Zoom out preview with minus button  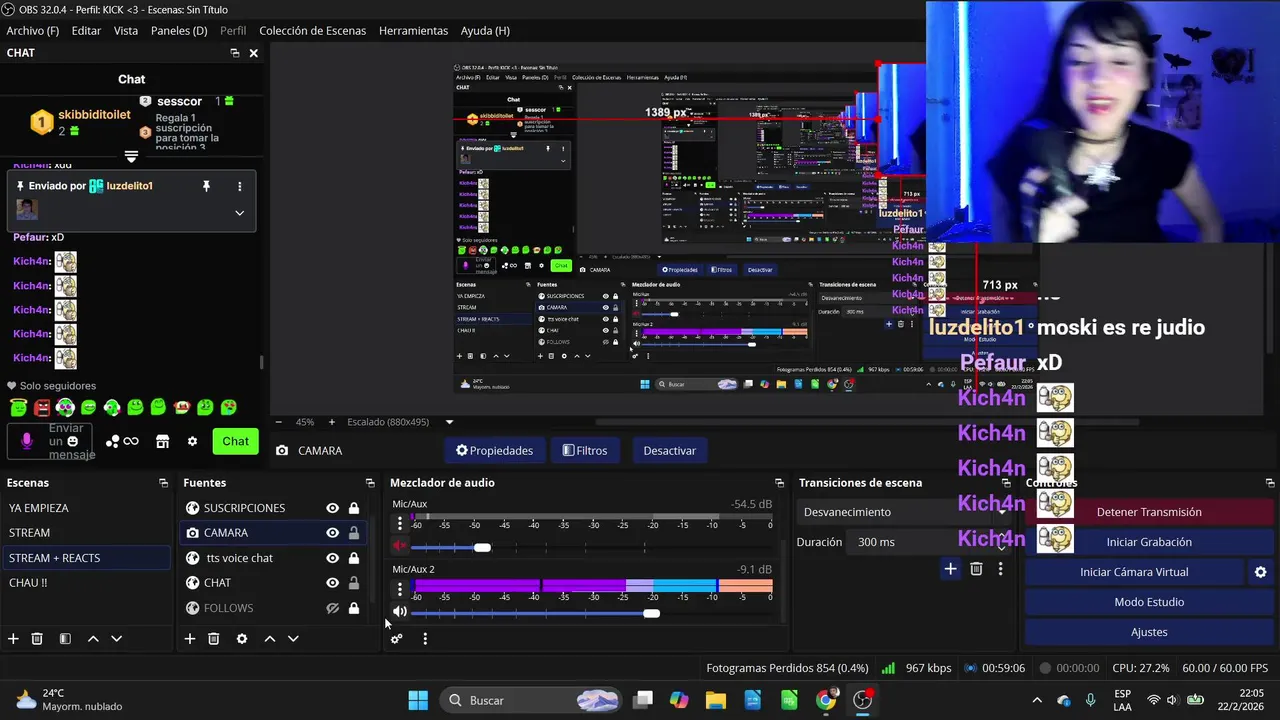[279, 422]
